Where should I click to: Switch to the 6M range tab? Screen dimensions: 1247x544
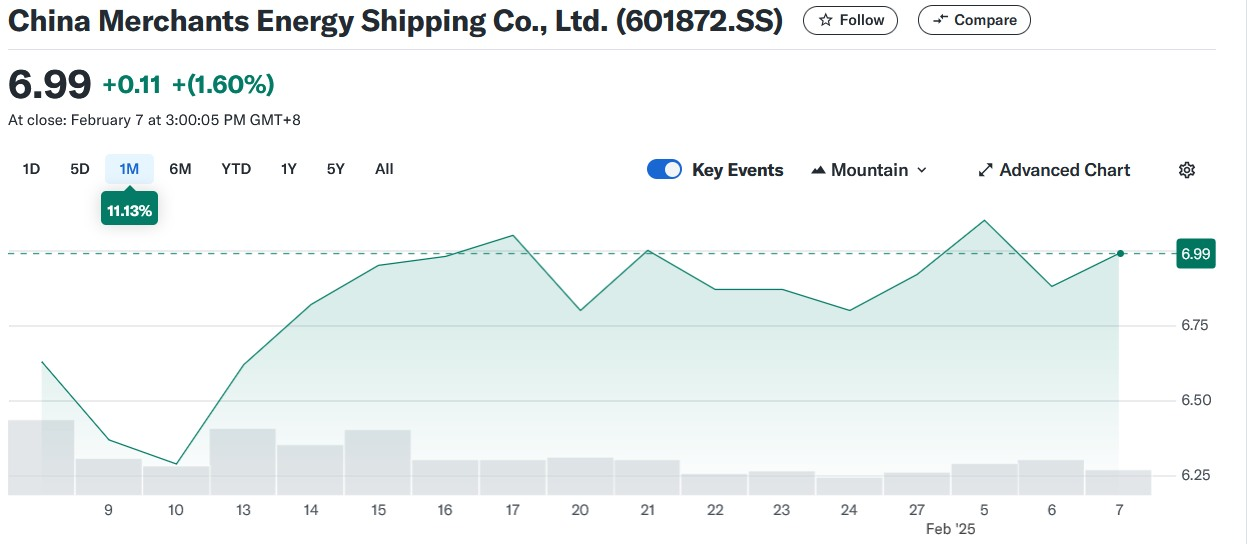180,169
